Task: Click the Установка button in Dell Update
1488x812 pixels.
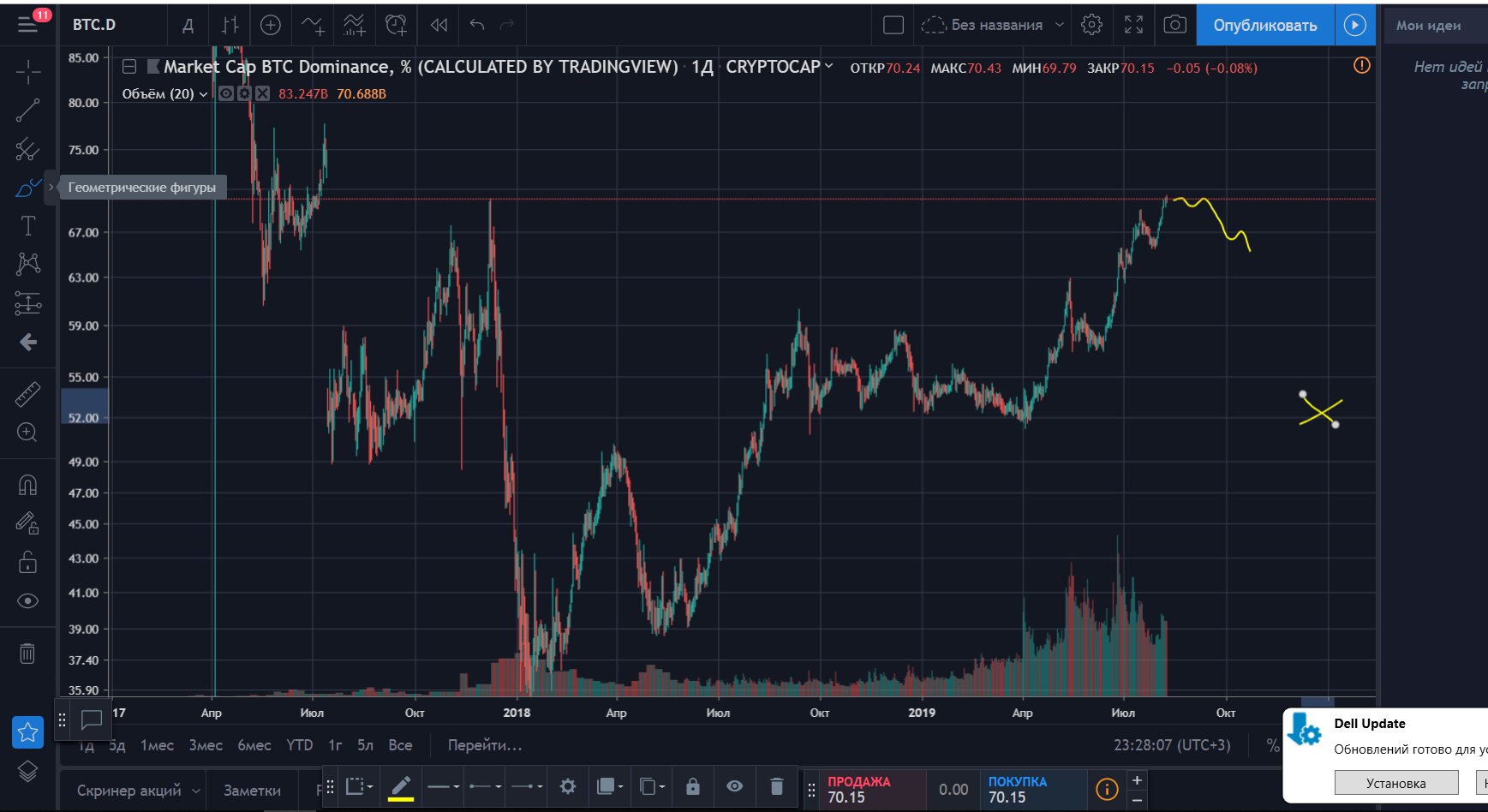Action: coord(1396,783)
